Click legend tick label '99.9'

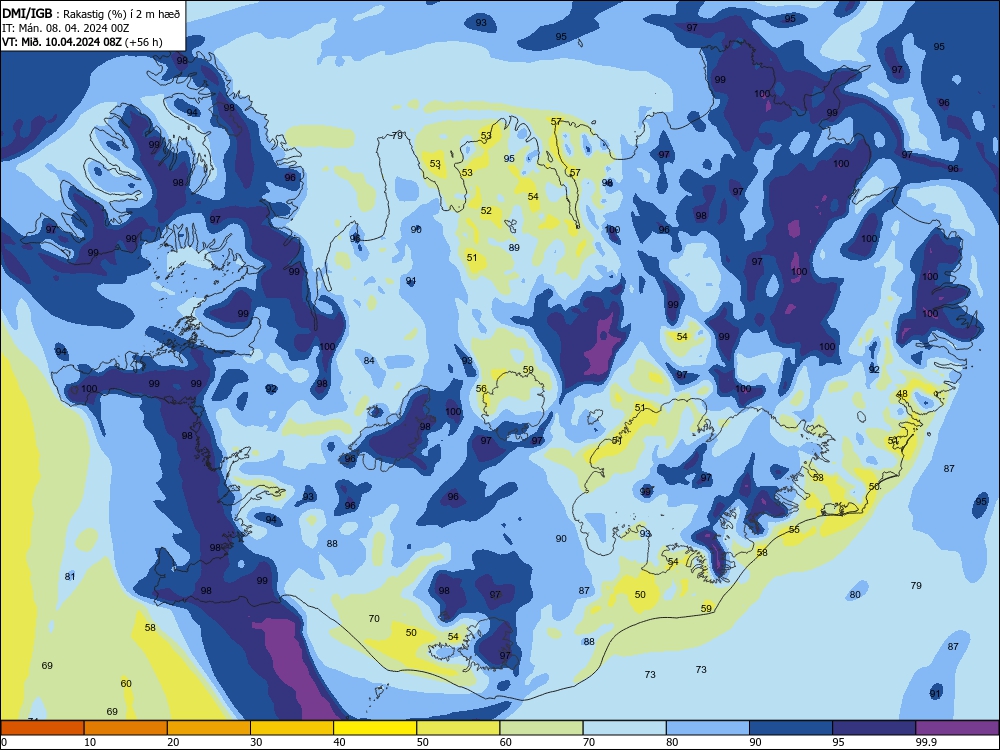click(926, 742)
